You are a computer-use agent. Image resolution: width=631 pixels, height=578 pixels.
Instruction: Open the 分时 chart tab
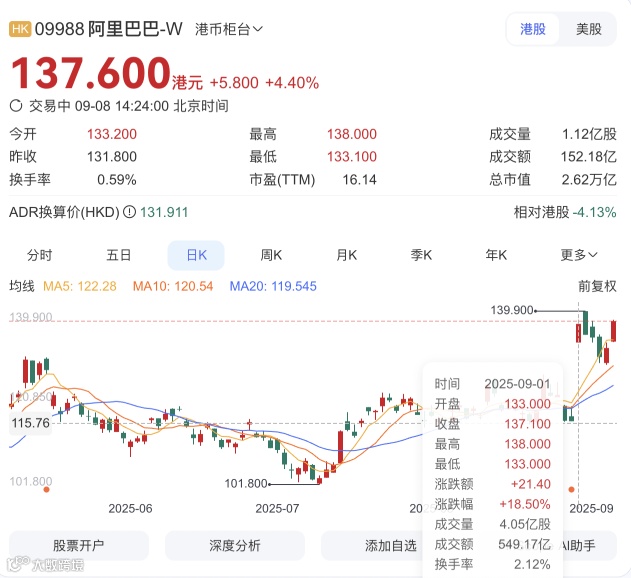click(x=39, y=255)
